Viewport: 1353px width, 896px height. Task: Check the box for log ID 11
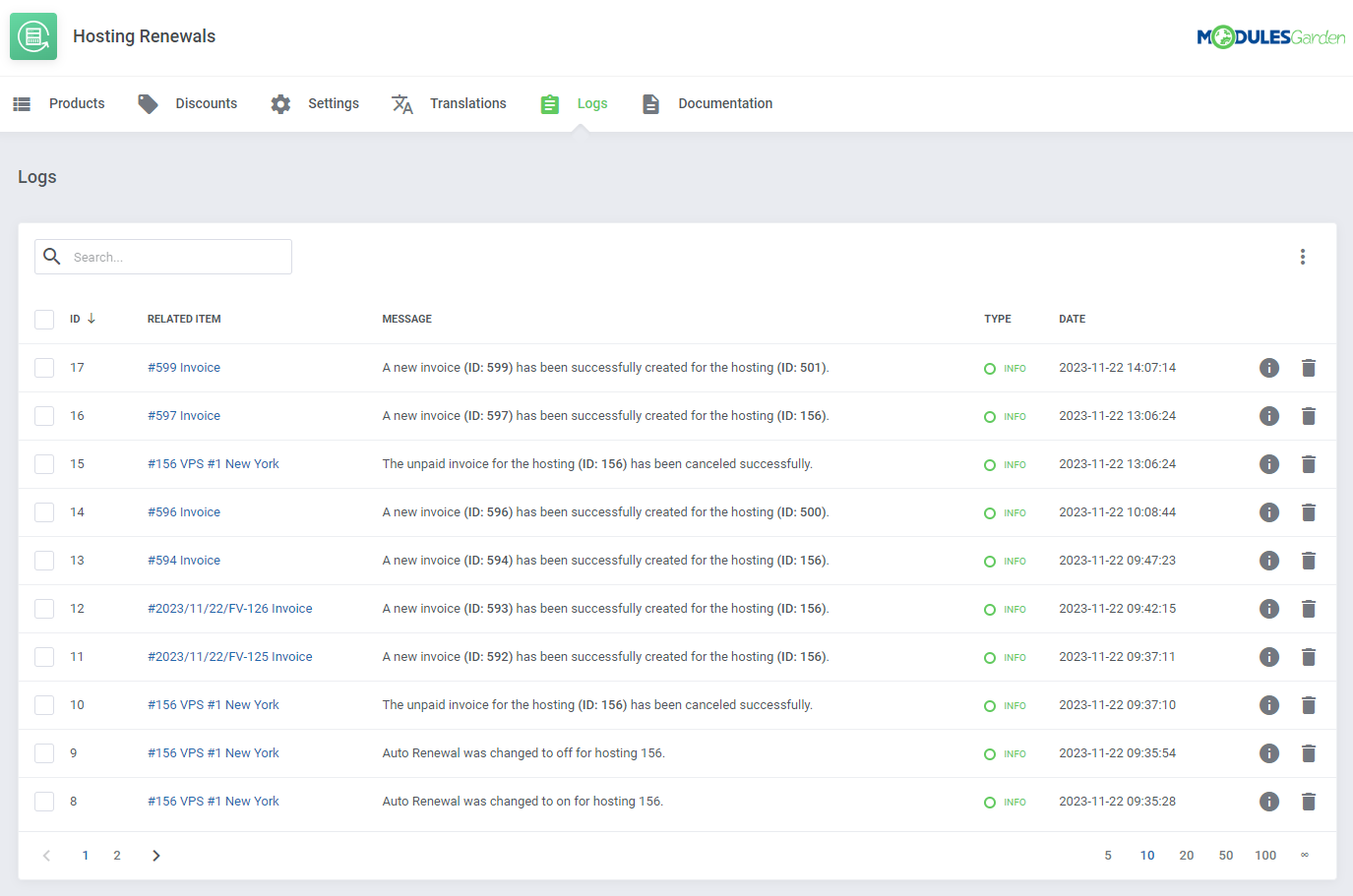pyautogui.click(x=44, y=657)
